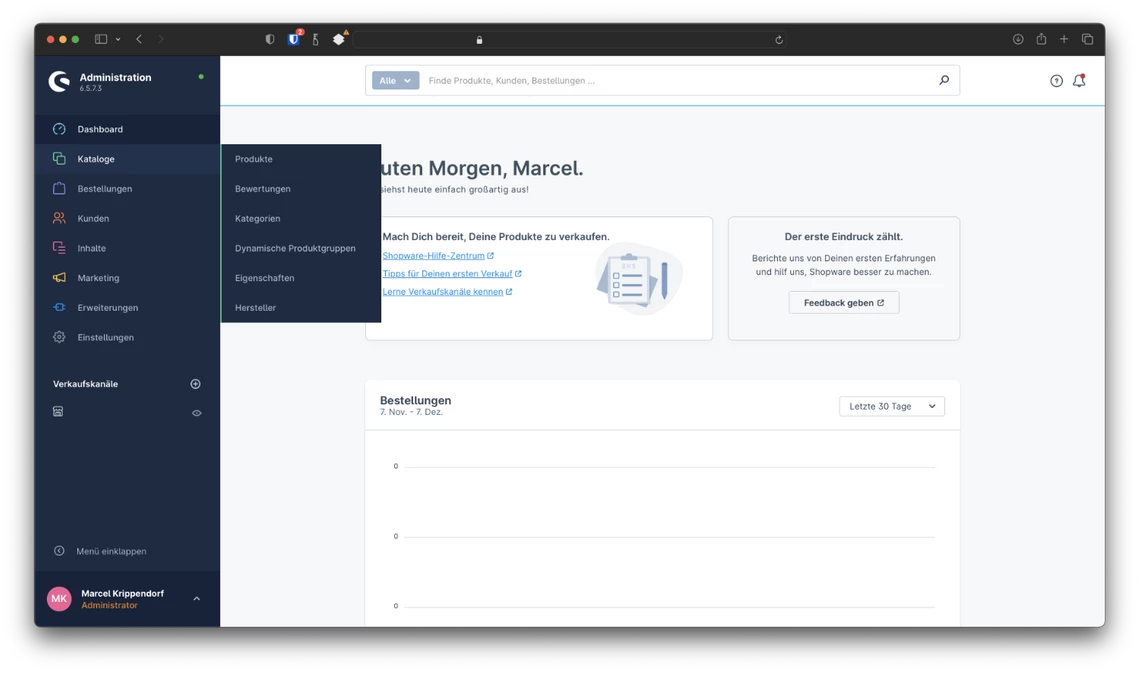Click the Marketing megaphone icon
Viewport: 1140px width, 673px height.
(x=59, y=278)
